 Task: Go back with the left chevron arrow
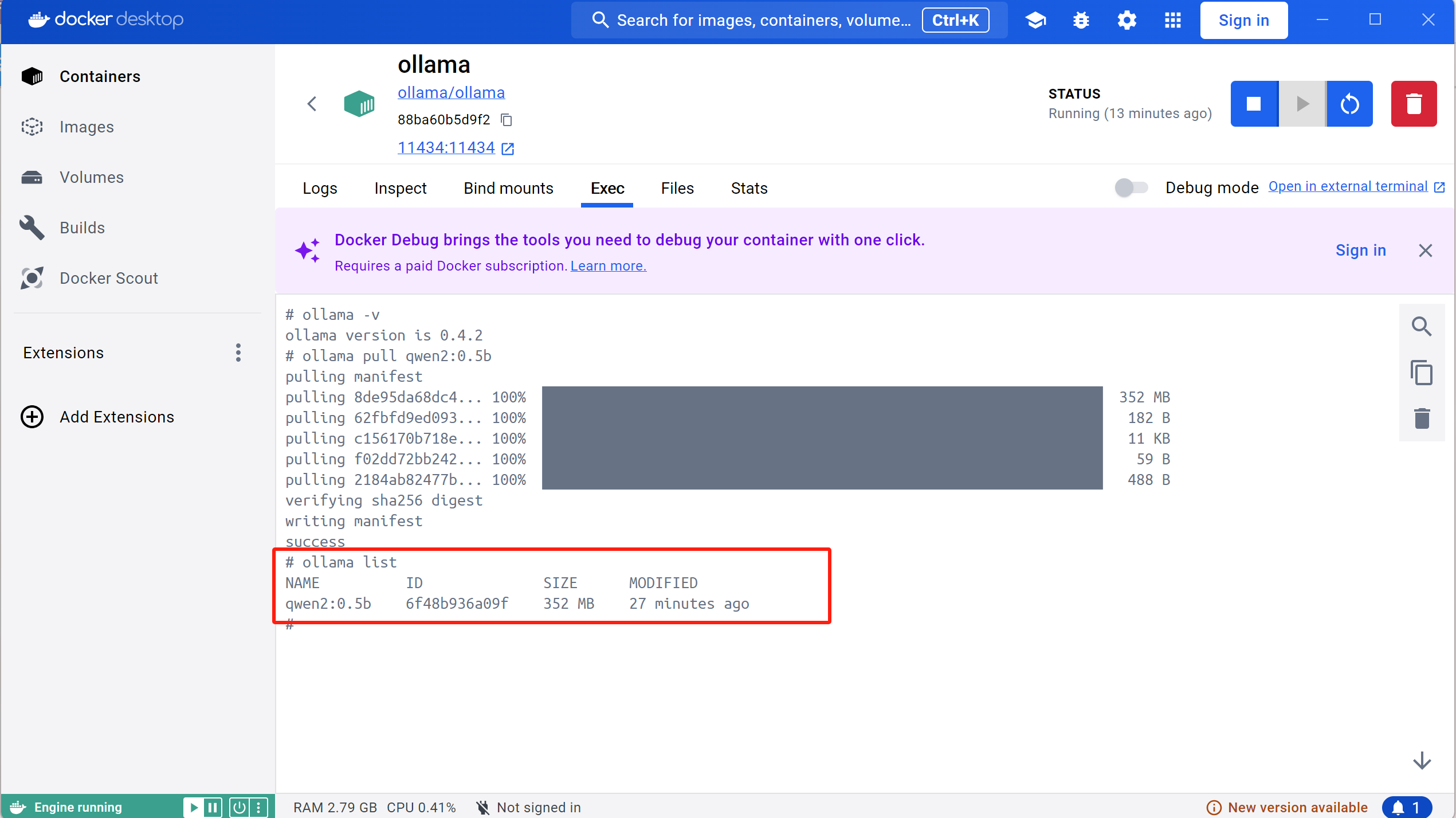click(312, 104)
